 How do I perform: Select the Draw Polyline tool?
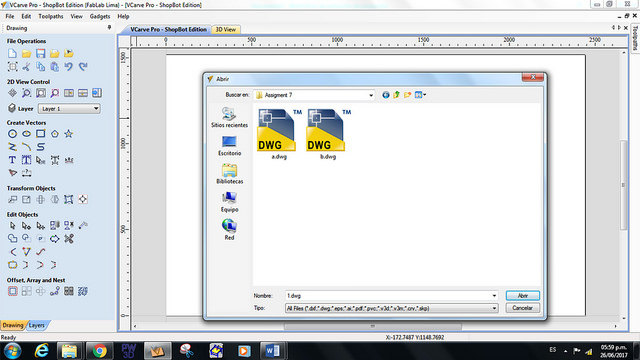click(12, 147)
